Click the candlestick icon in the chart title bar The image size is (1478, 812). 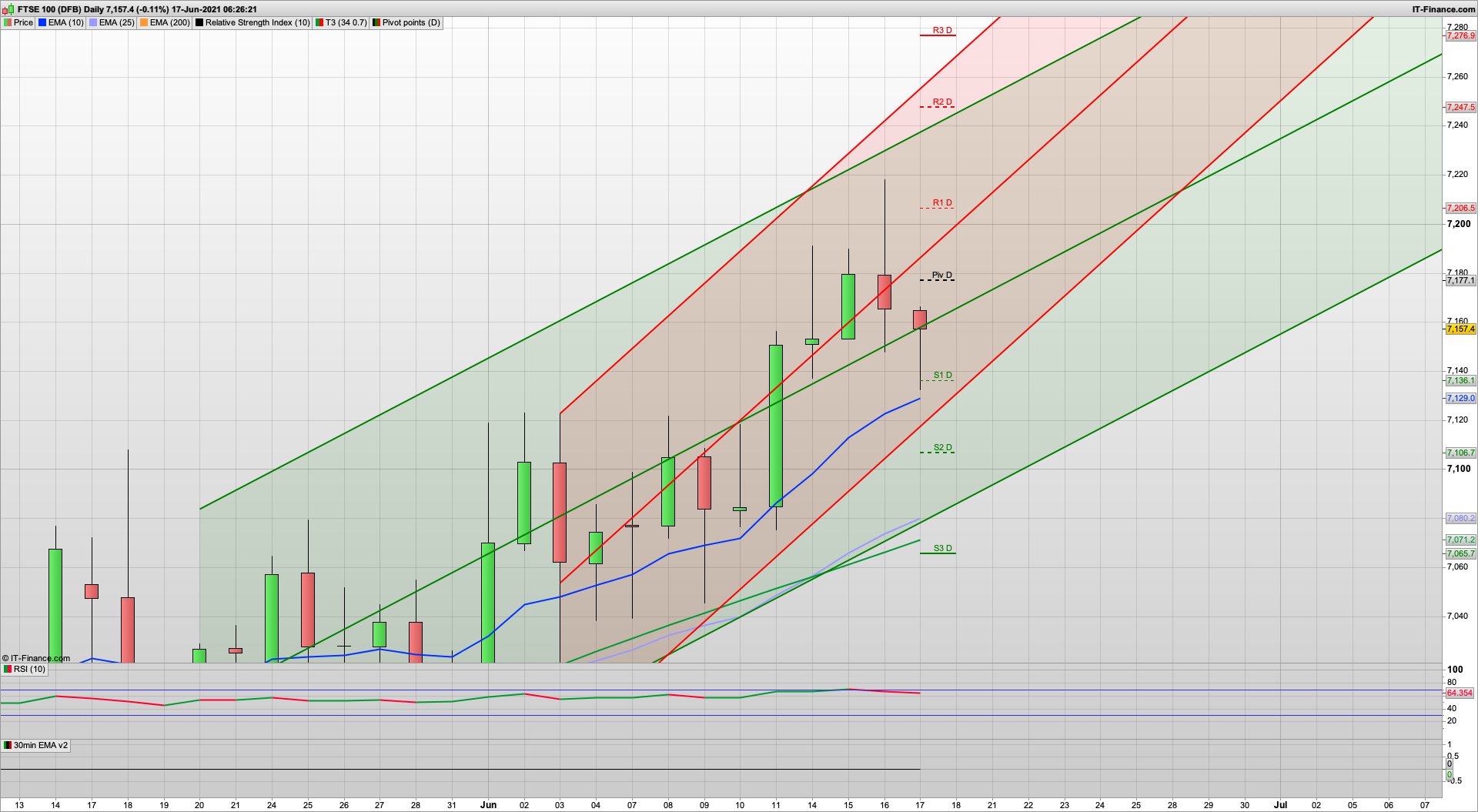click(x=9, y=9)
